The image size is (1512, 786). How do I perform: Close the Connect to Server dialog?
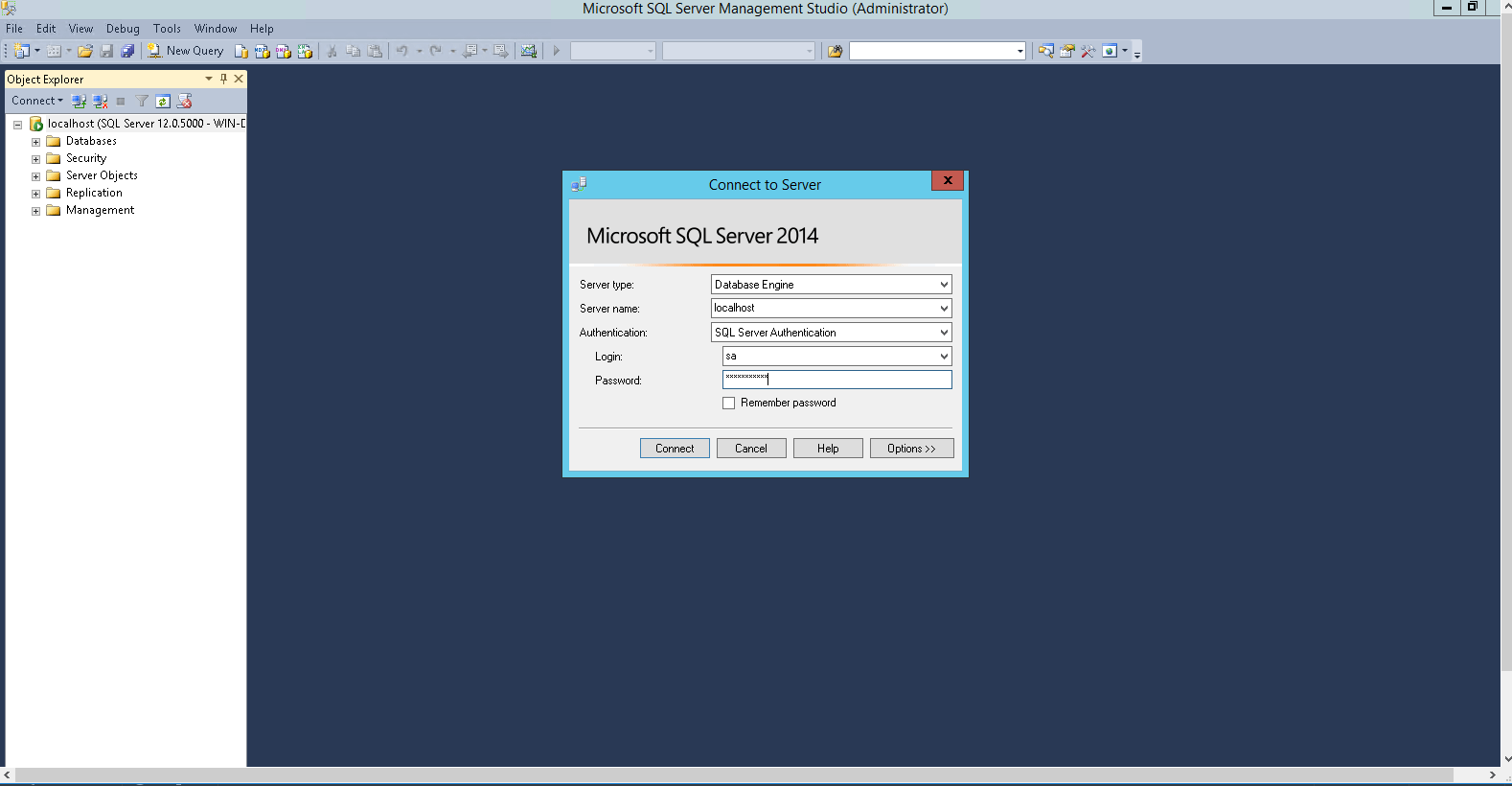[948, 180]
